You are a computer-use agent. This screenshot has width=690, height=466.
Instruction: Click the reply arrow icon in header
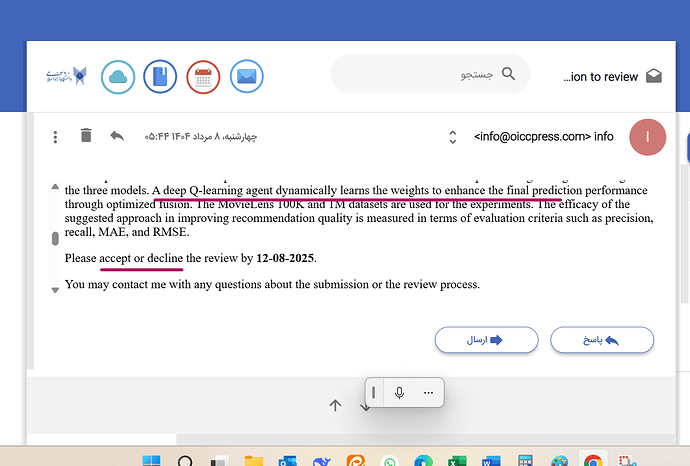[x=117, y=136]
